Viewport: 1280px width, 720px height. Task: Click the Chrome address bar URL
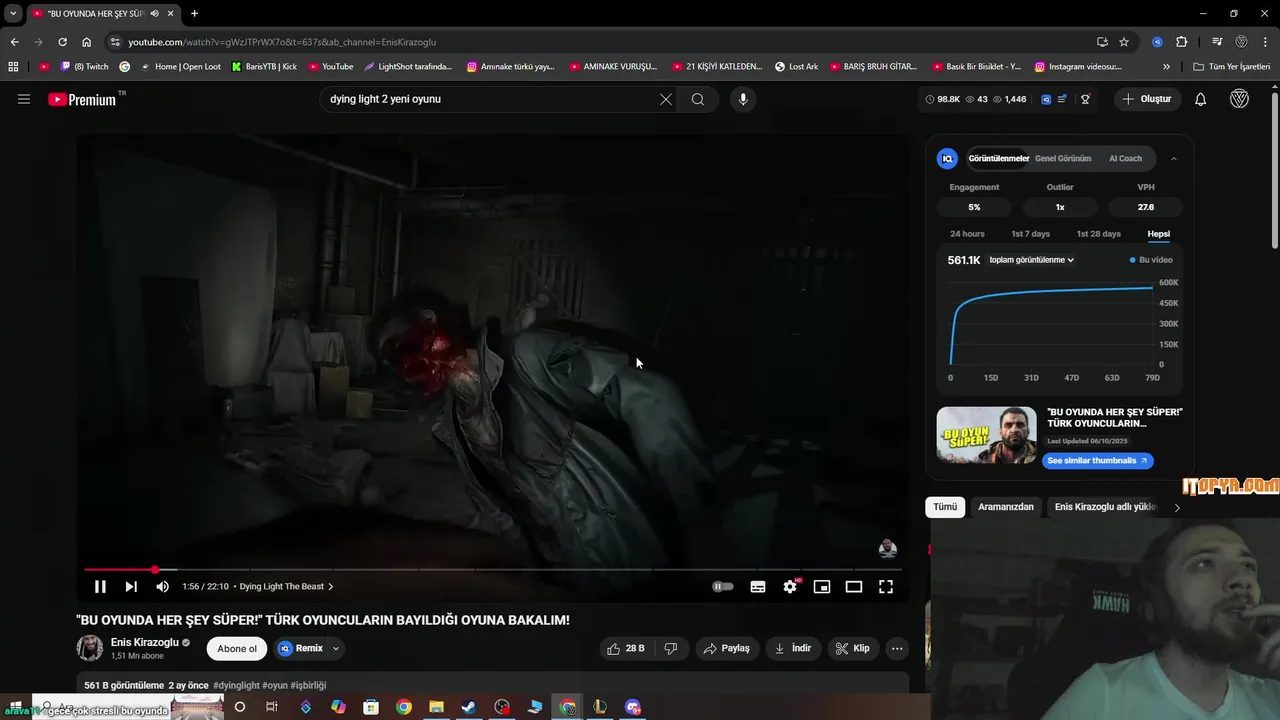point(282,42)
